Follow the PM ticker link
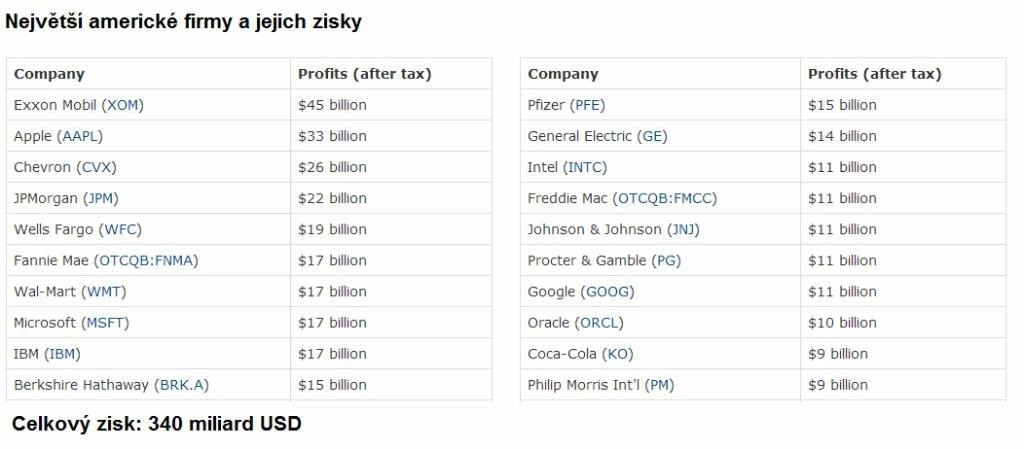This screenshot has width=1024, height=449. pos(660,385)
